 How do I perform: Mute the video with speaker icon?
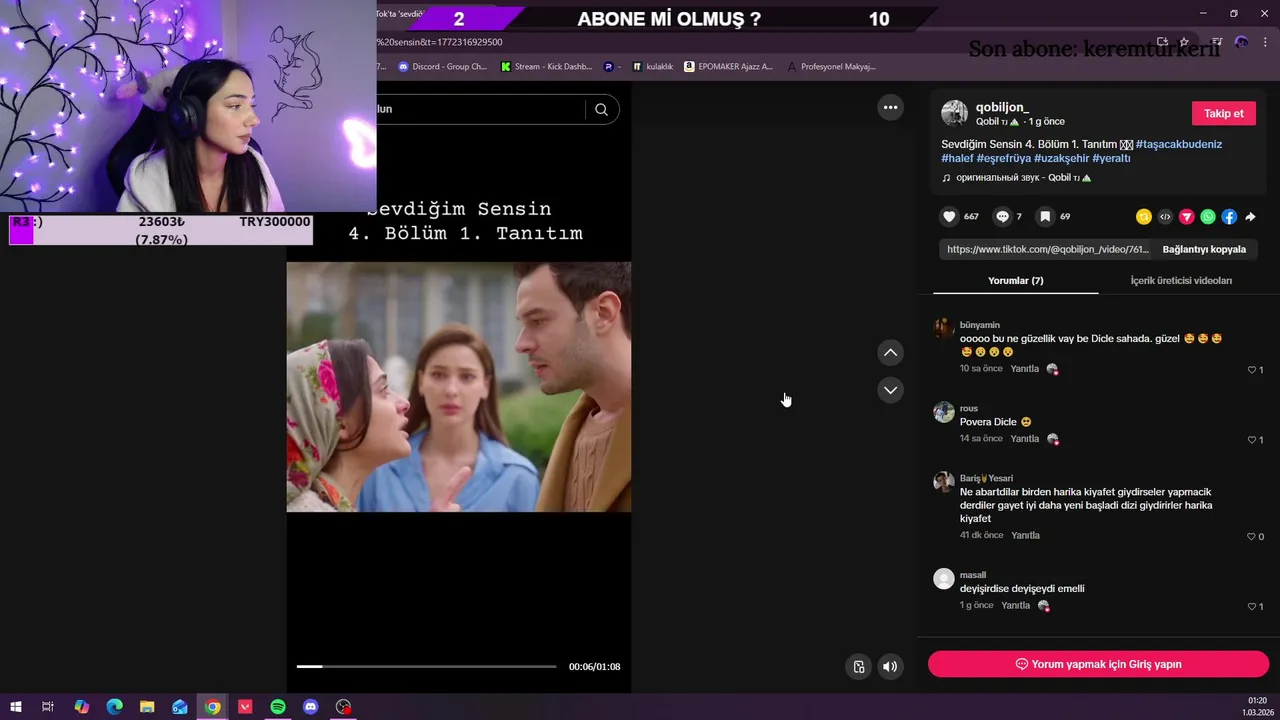tap(890, 667)
